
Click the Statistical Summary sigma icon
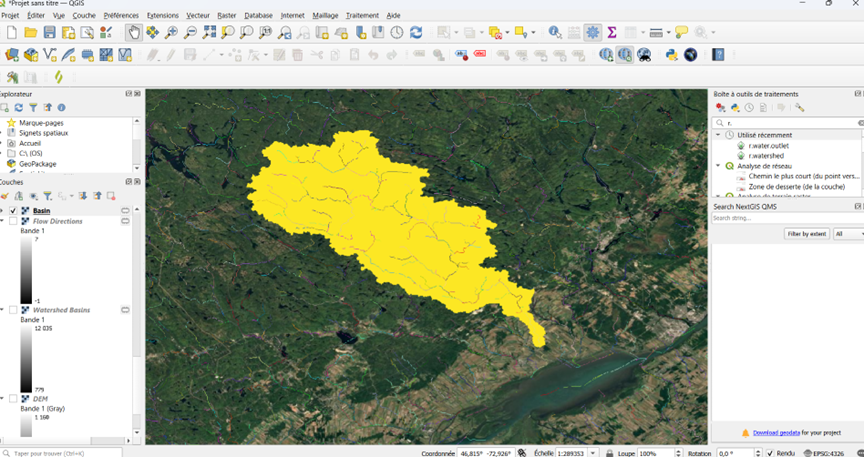coord(612,33)
